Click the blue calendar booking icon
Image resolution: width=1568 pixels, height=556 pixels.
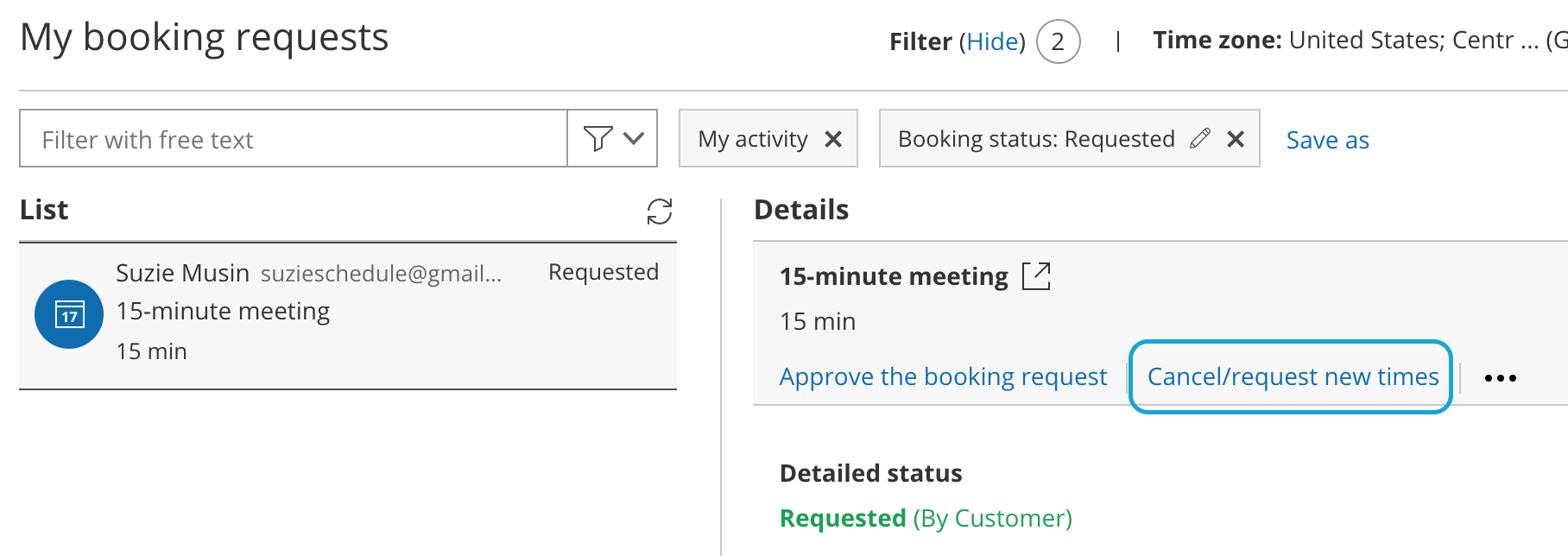(69, 314)
